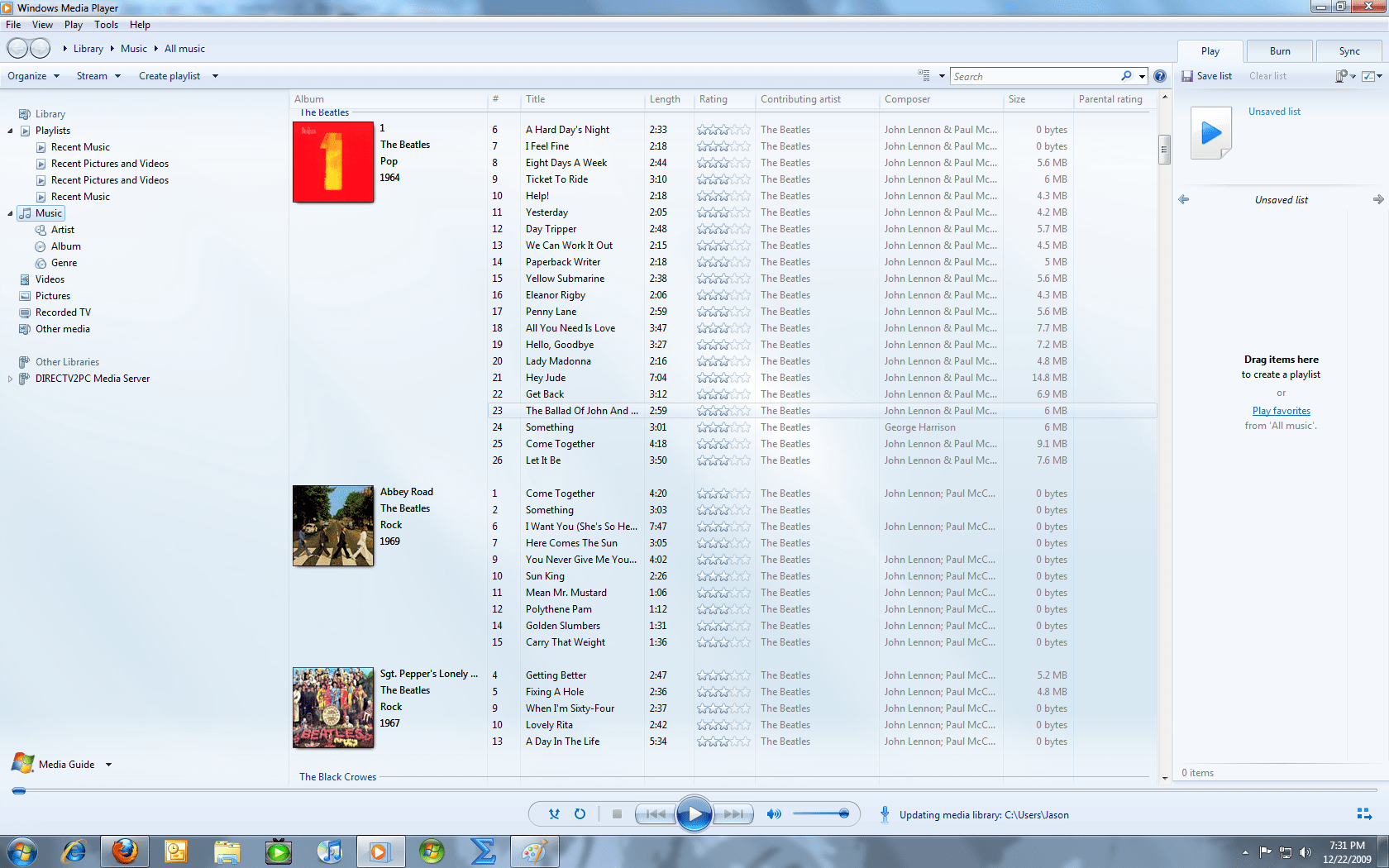The height and width of the screenshot is (868, 1389).
Task: Collapse the Music tree node
Action: 10,213
